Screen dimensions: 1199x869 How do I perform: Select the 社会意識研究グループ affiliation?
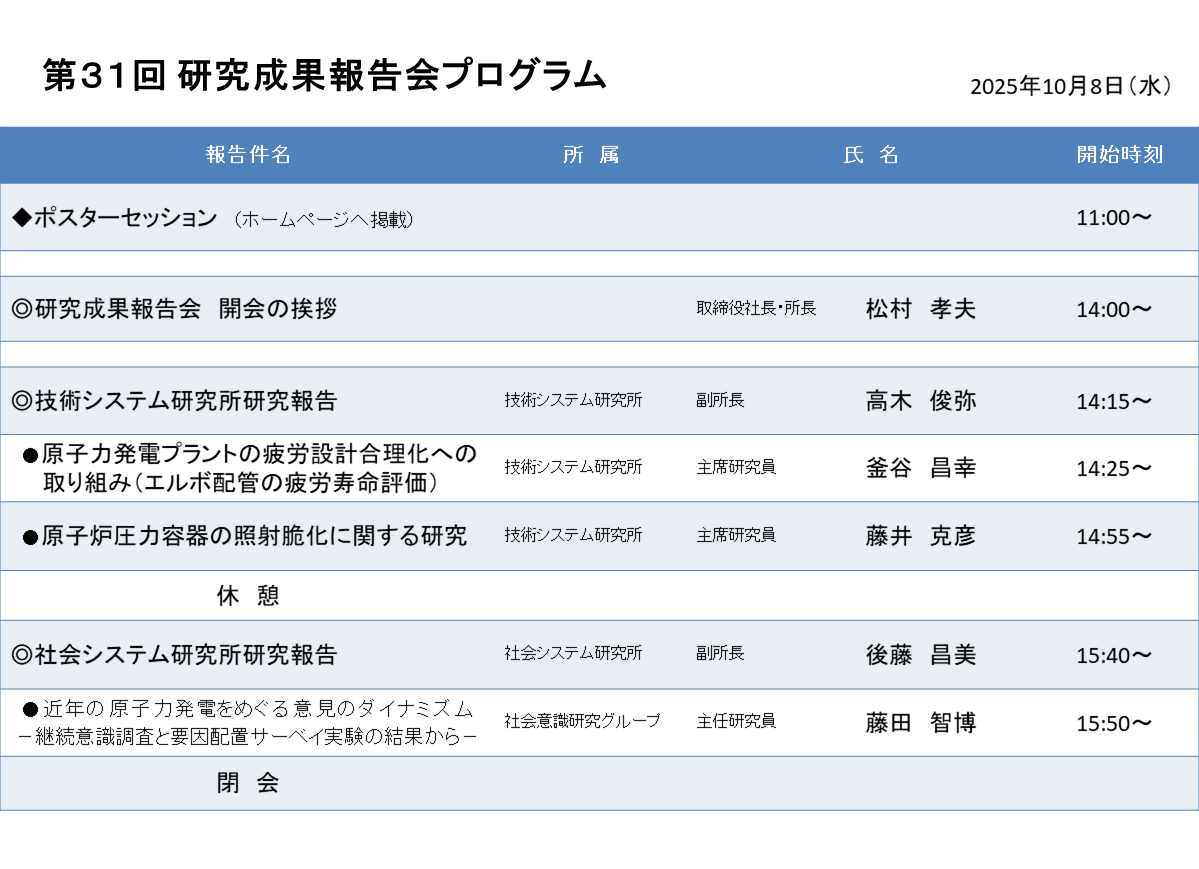[x=582, y=721]
